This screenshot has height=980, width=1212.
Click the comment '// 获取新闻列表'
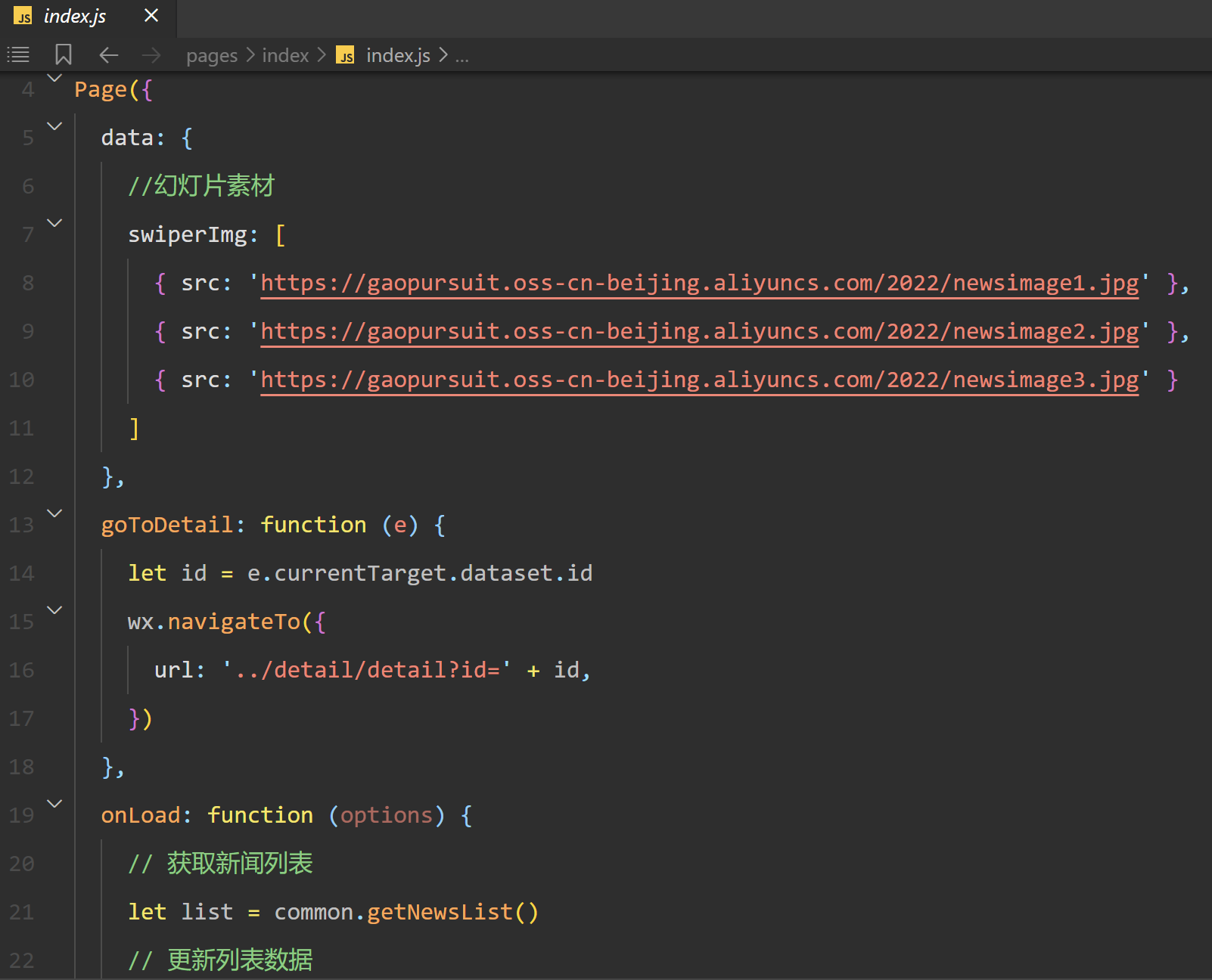(x=220, y=864)
